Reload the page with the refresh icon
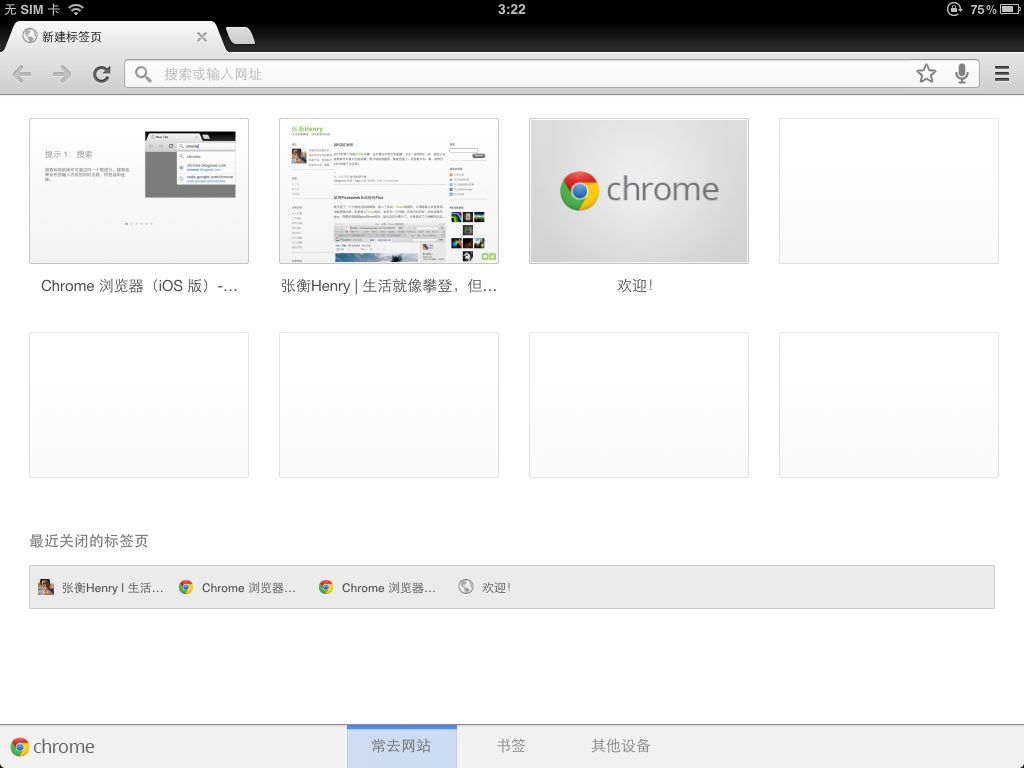This screenshot has height=768, width=1024. coord(101,73)
